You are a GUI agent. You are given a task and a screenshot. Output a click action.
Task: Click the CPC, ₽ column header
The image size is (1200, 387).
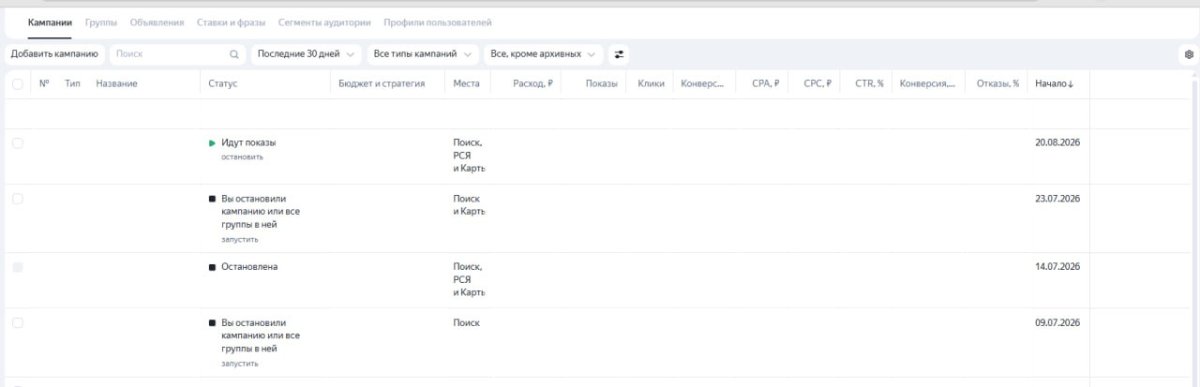point(817,84)
